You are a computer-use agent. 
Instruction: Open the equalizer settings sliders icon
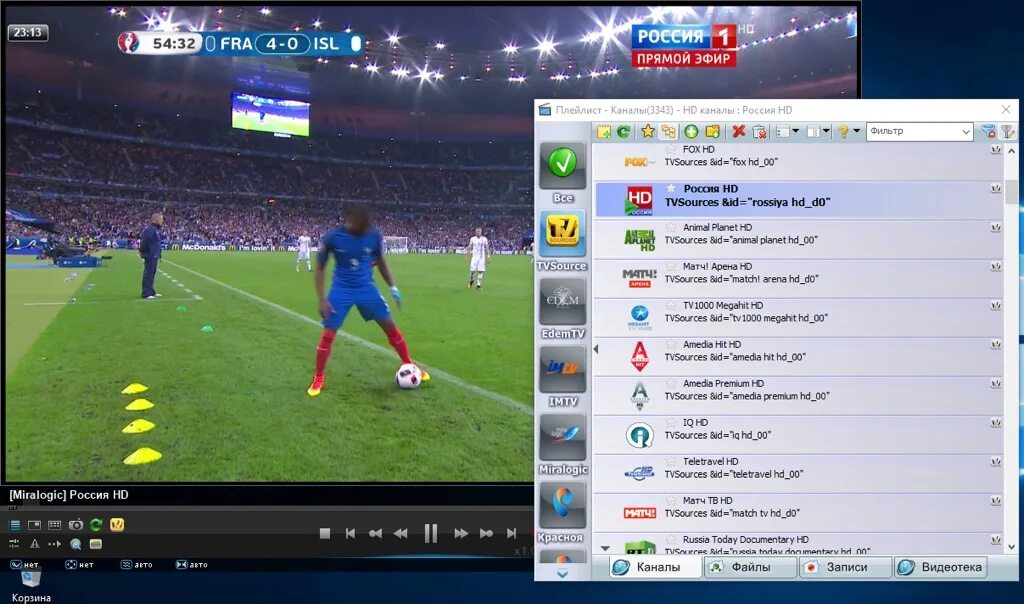click(14, 543)
